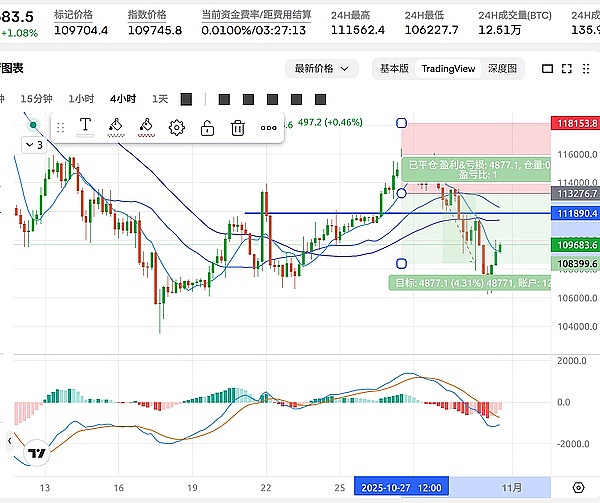Click the TradingView logo on chart
Viewport: 600px width, 503px height.
click(x=37, y=453)
